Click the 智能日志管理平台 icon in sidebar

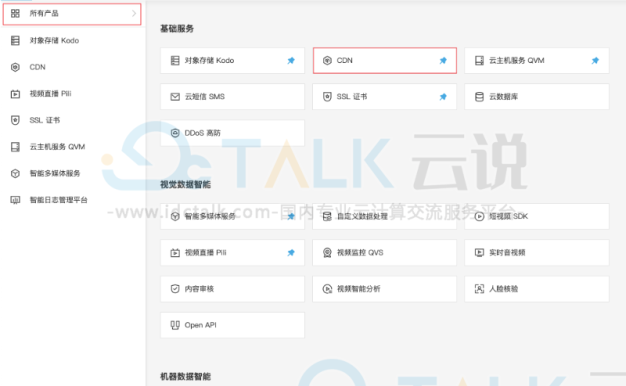pyautogui.click(x=15, y=200)
